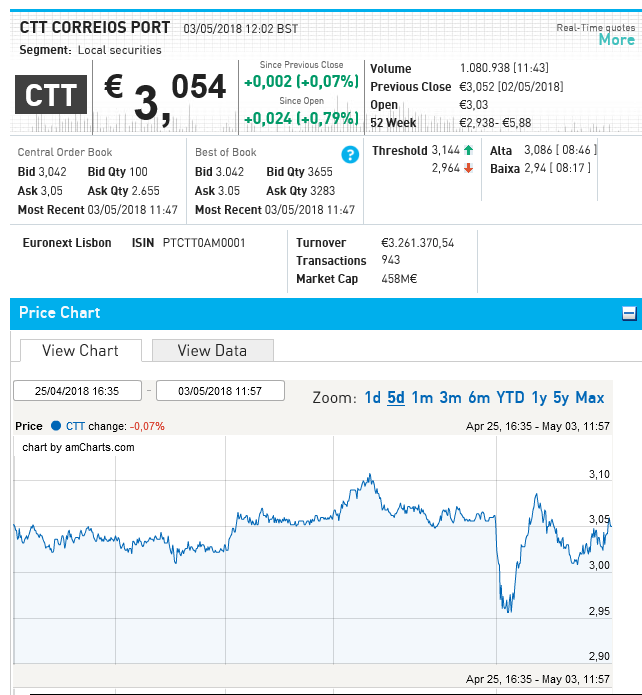Select the View Chart tab
Viewport: 642px width, 695px height.
click(80, 350)
